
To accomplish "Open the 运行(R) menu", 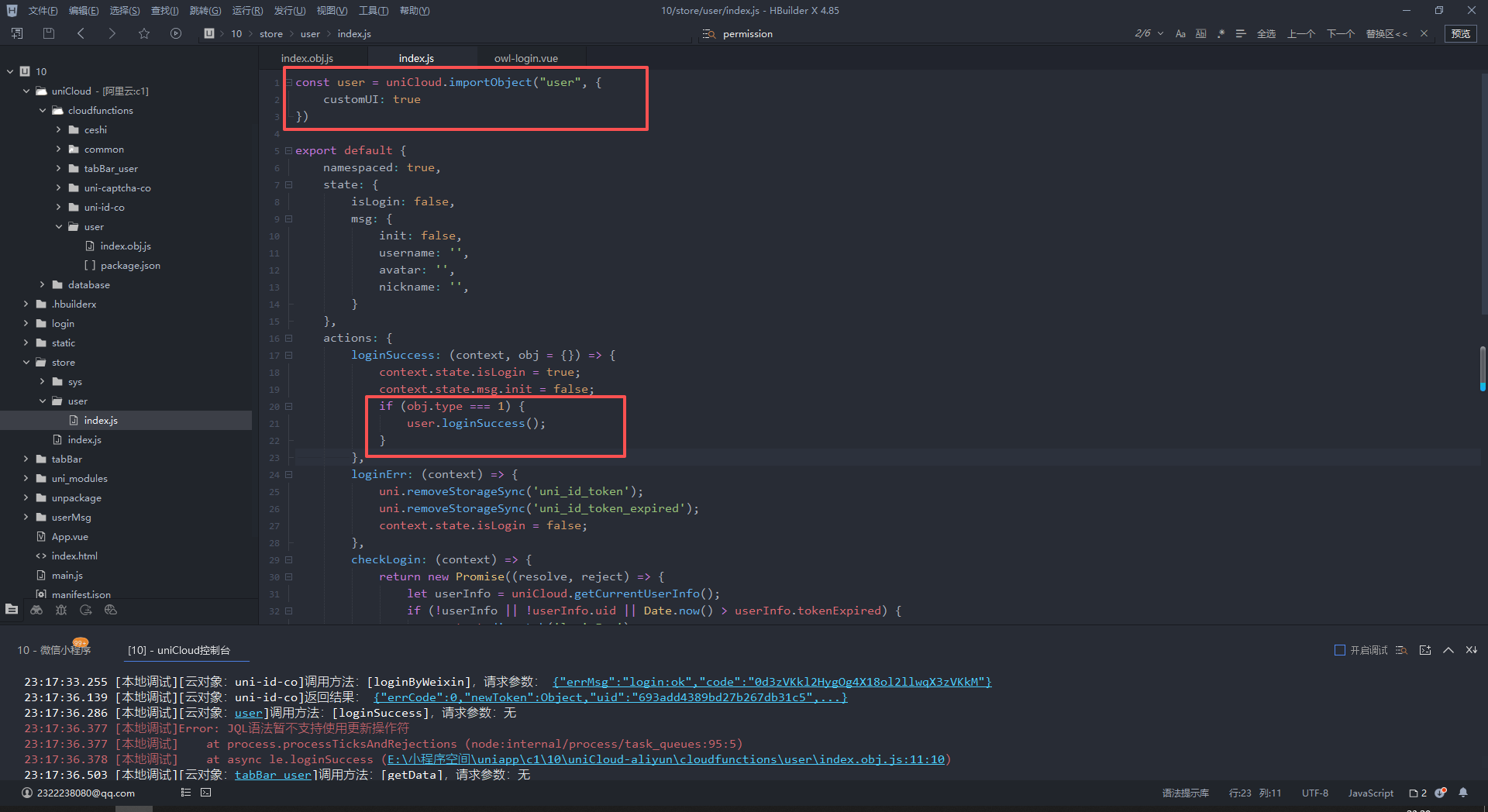I will click(247, 11).
